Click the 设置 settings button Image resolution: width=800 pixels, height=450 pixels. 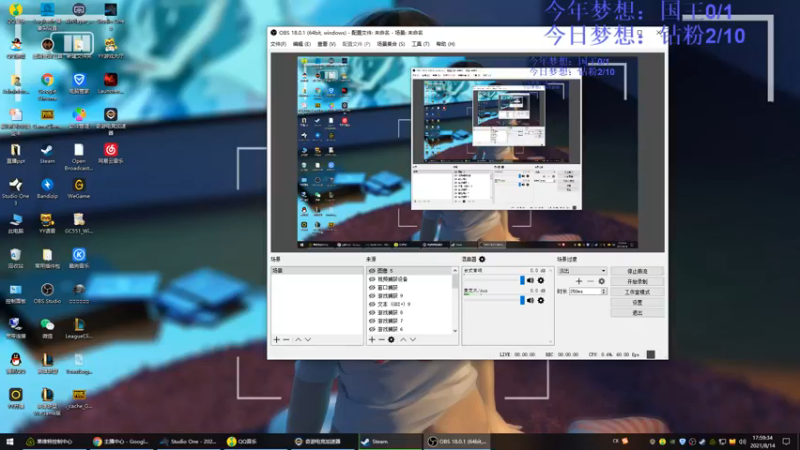click(637, 303)
